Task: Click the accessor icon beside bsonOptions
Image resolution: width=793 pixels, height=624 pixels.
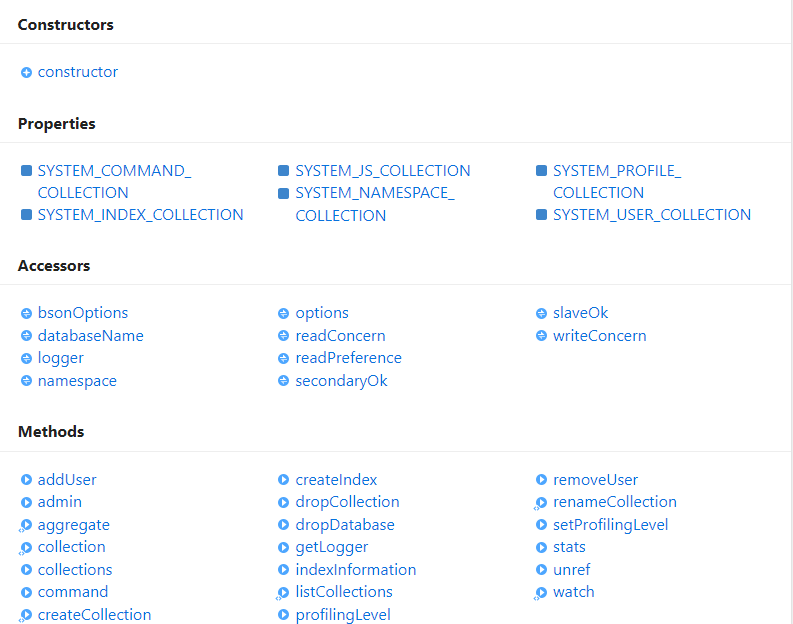Action: (x=26, y=313)
